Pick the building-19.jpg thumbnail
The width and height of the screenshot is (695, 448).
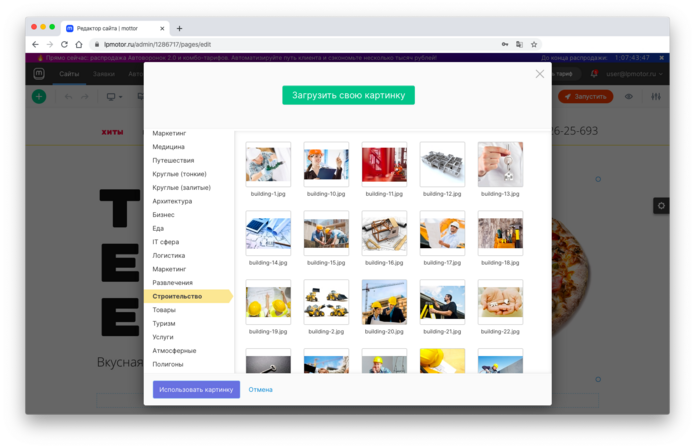point(268,302)
